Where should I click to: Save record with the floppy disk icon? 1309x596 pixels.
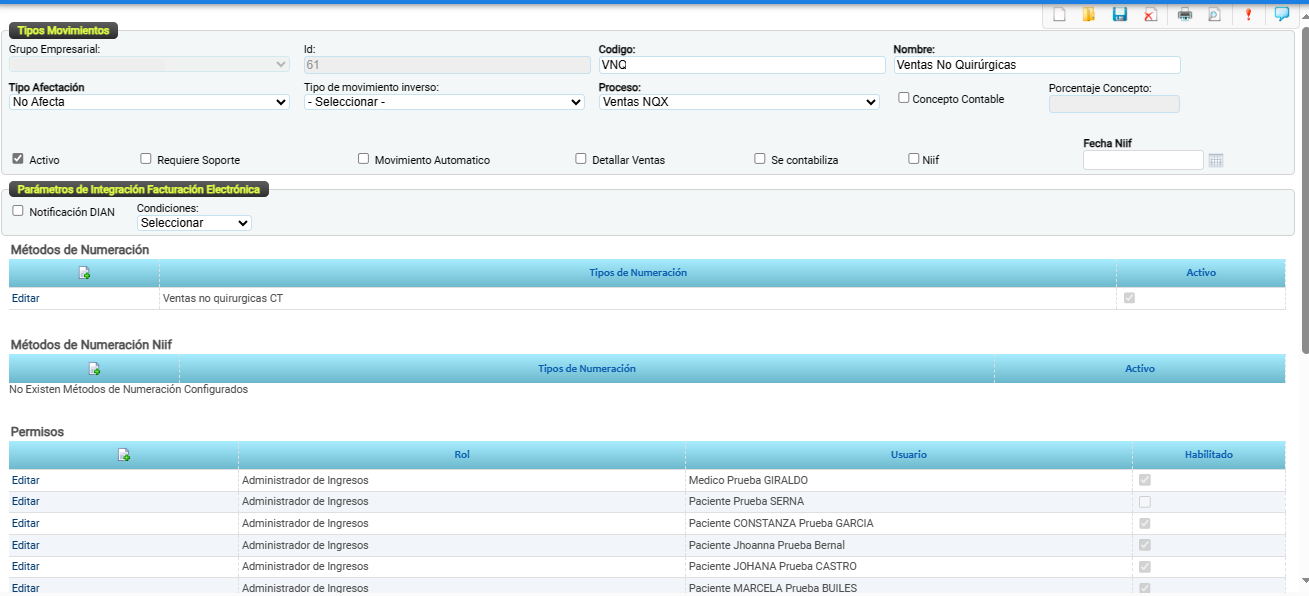point(1120,14)
